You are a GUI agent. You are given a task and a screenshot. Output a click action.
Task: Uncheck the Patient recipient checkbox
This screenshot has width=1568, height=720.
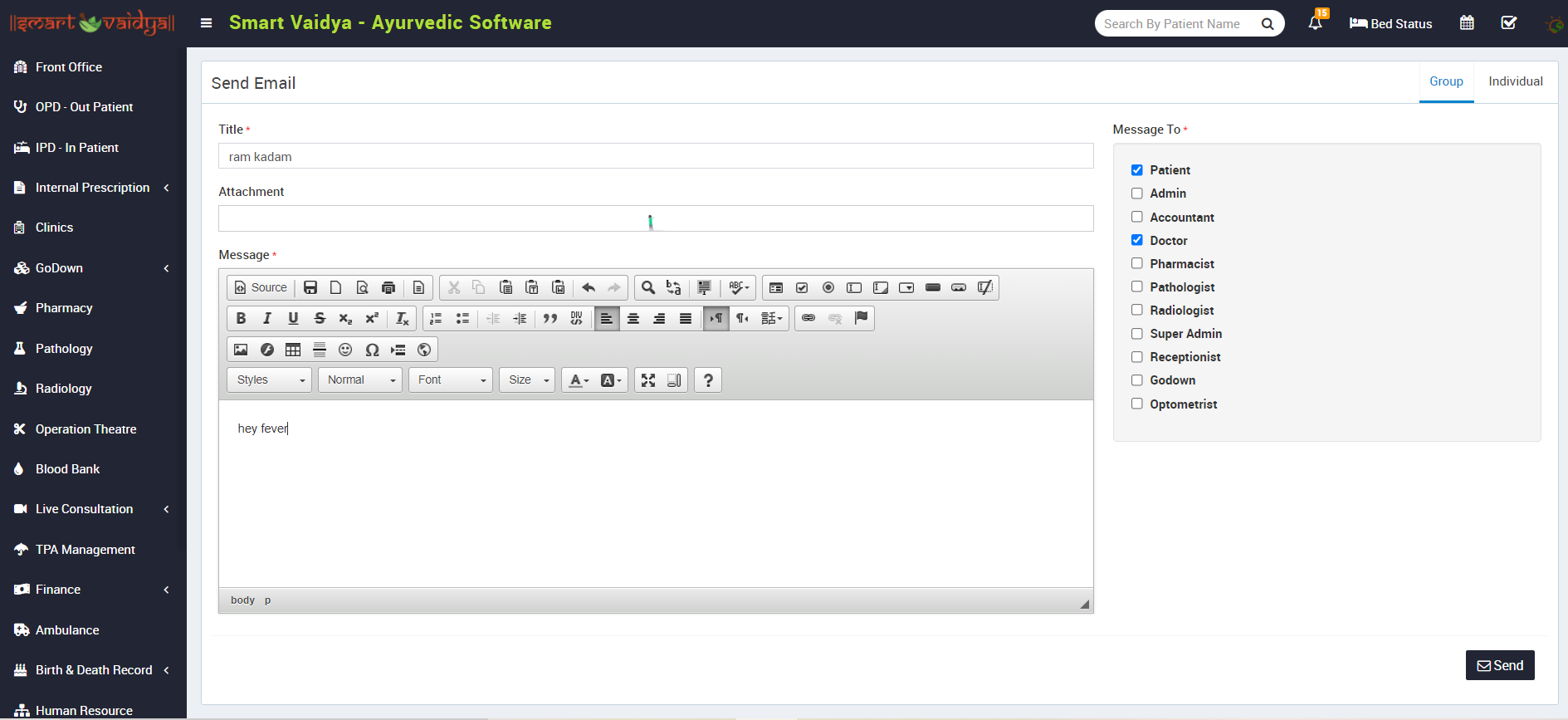pyautogui.click(x=1137, y=170)
